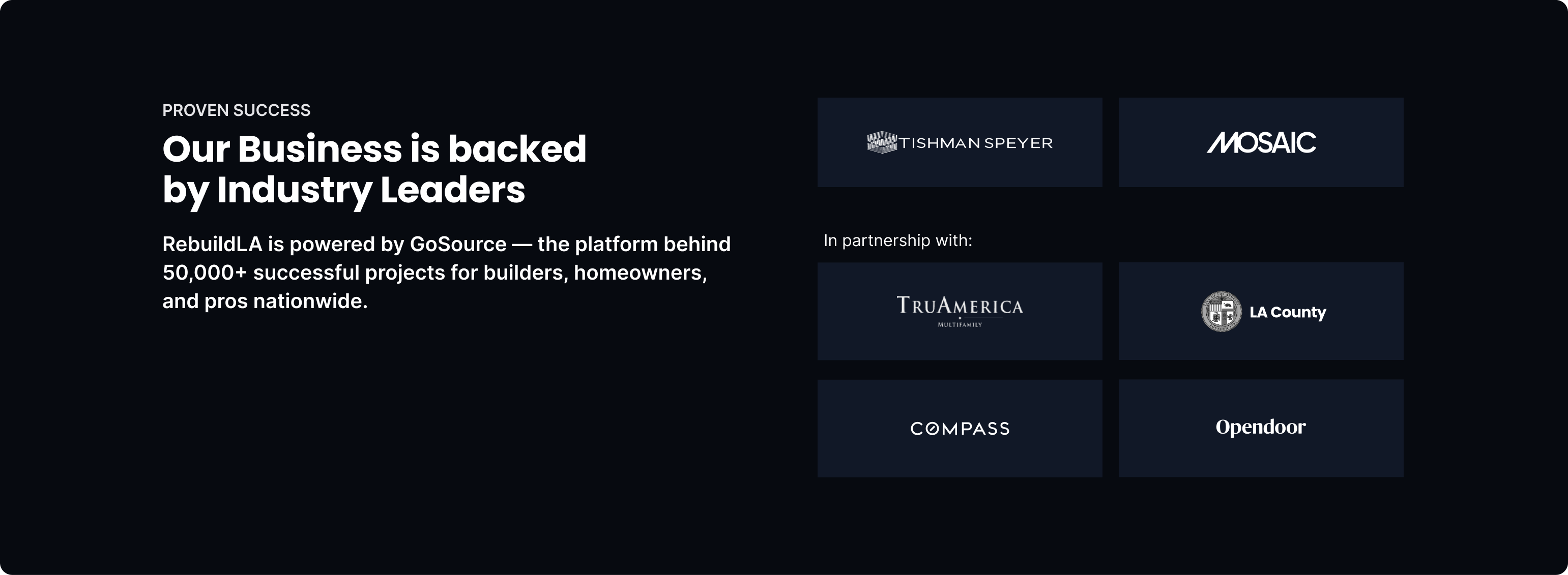The width and height of the screenshot is (1568, 575).
Task: Open the Compass logo card
Action: coord(960,429)
